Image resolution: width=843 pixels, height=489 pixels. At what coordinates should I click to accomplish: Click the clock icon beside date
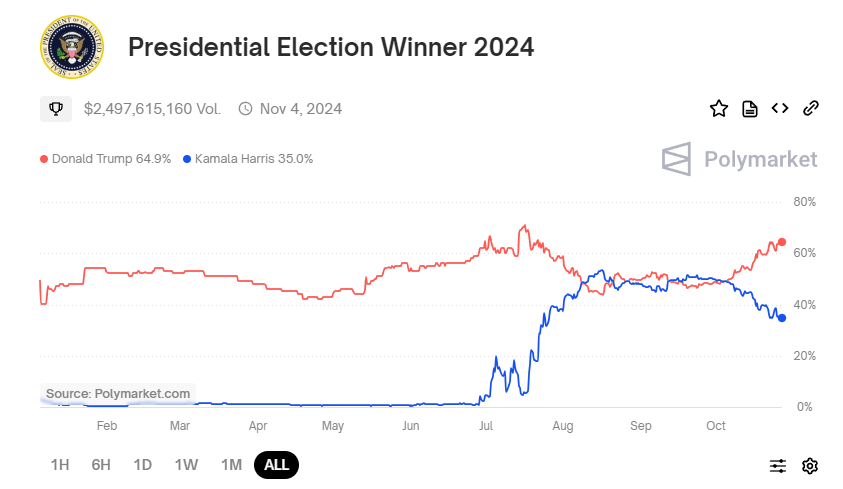tap(245, 108)
